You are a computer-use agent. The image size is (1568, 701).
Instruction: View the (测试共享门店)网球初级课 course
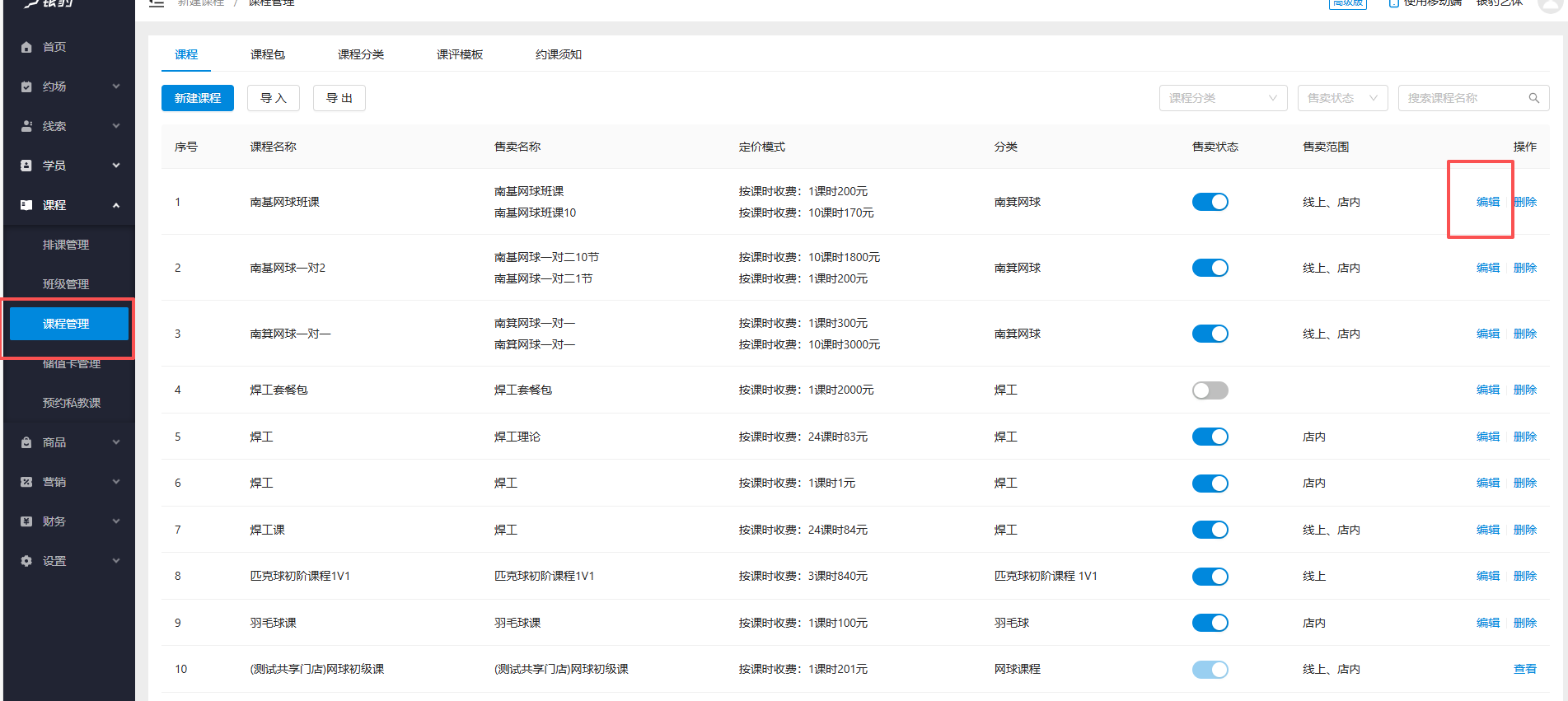pyautogui.click(x=1525, y=669)
